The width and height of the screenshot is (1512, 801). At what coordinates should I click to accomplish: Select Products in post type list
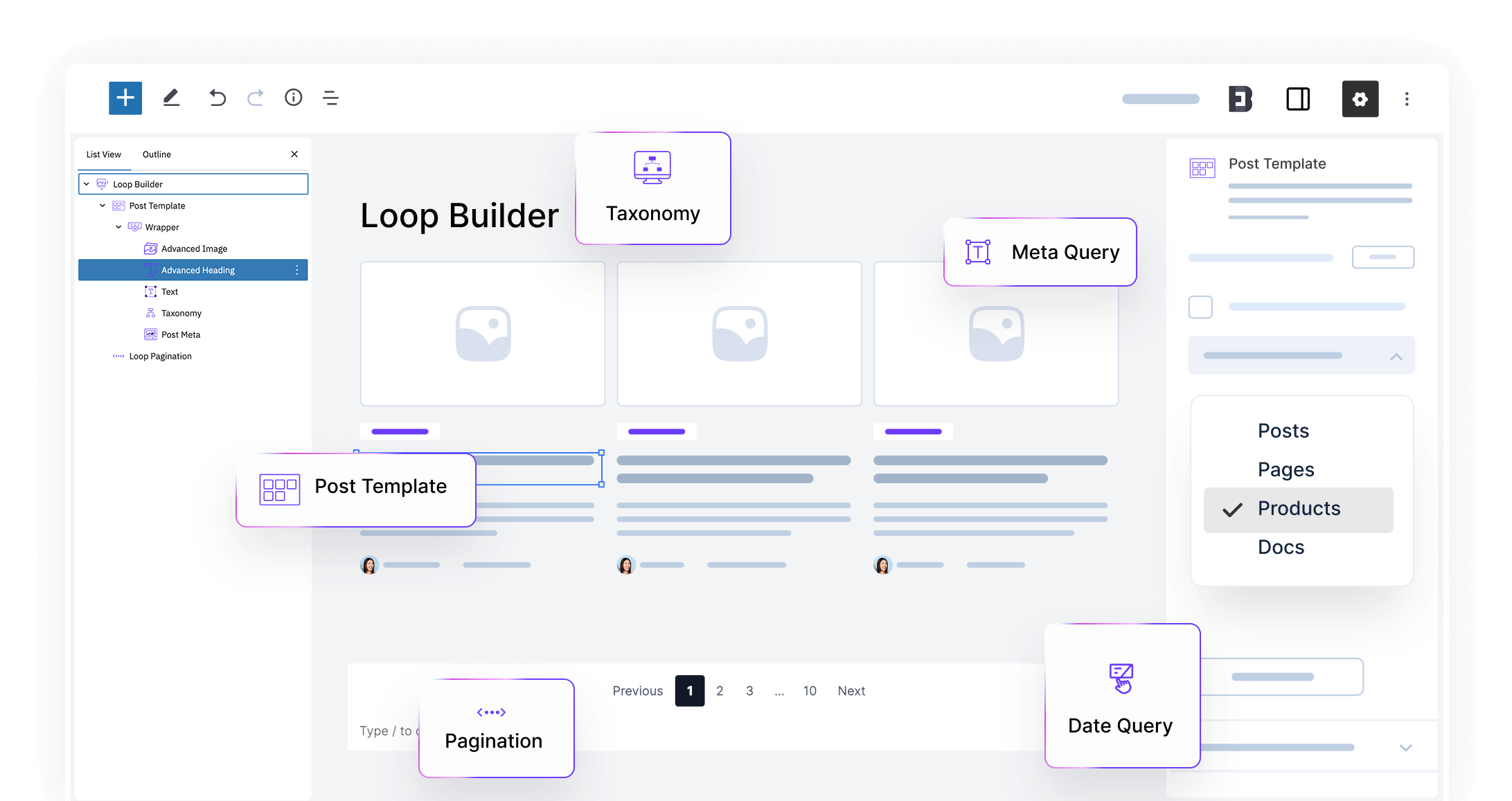(x=1299, y=509)
